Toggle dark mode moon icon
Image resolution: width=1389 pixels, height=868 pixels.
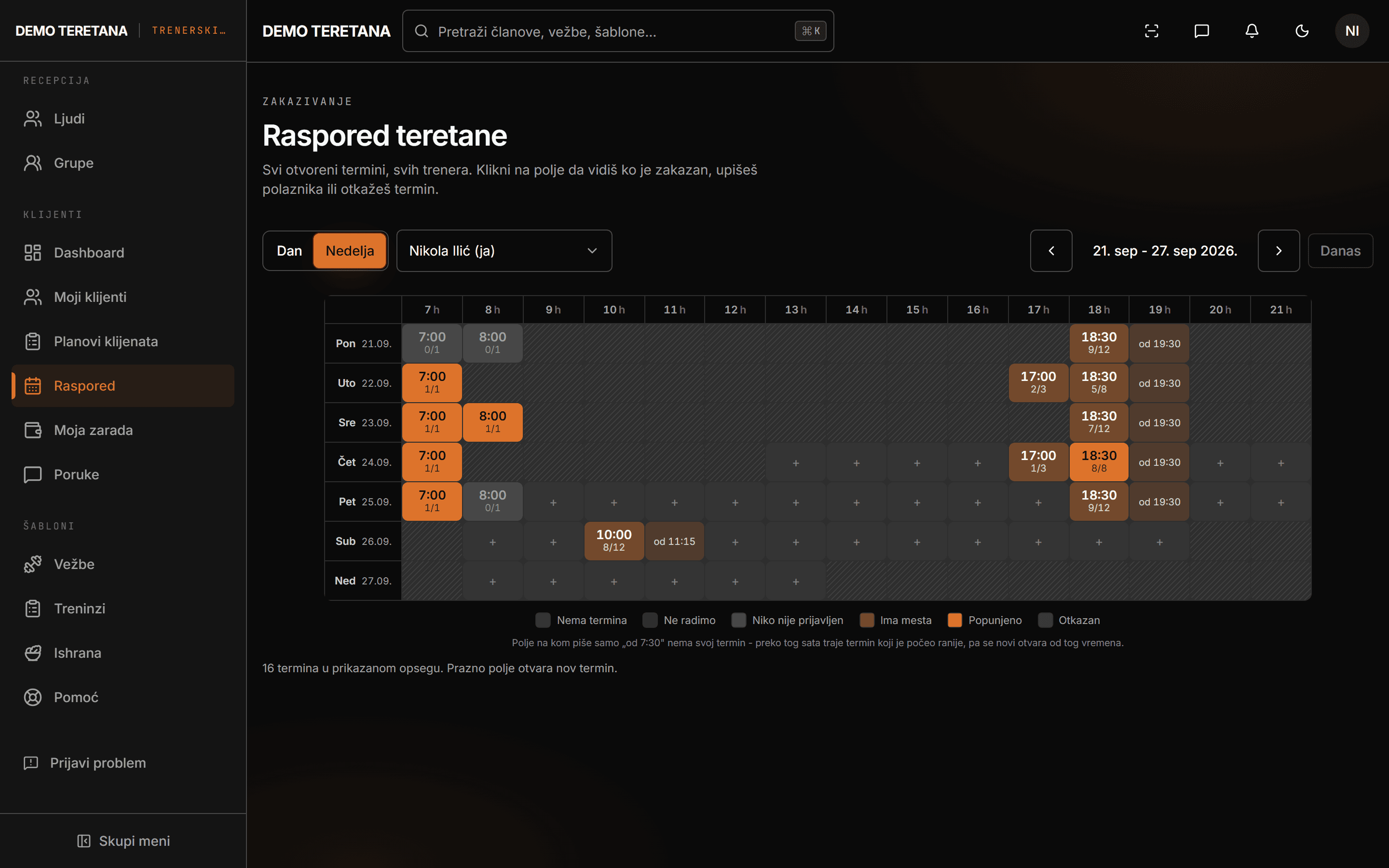[1302, 31]
